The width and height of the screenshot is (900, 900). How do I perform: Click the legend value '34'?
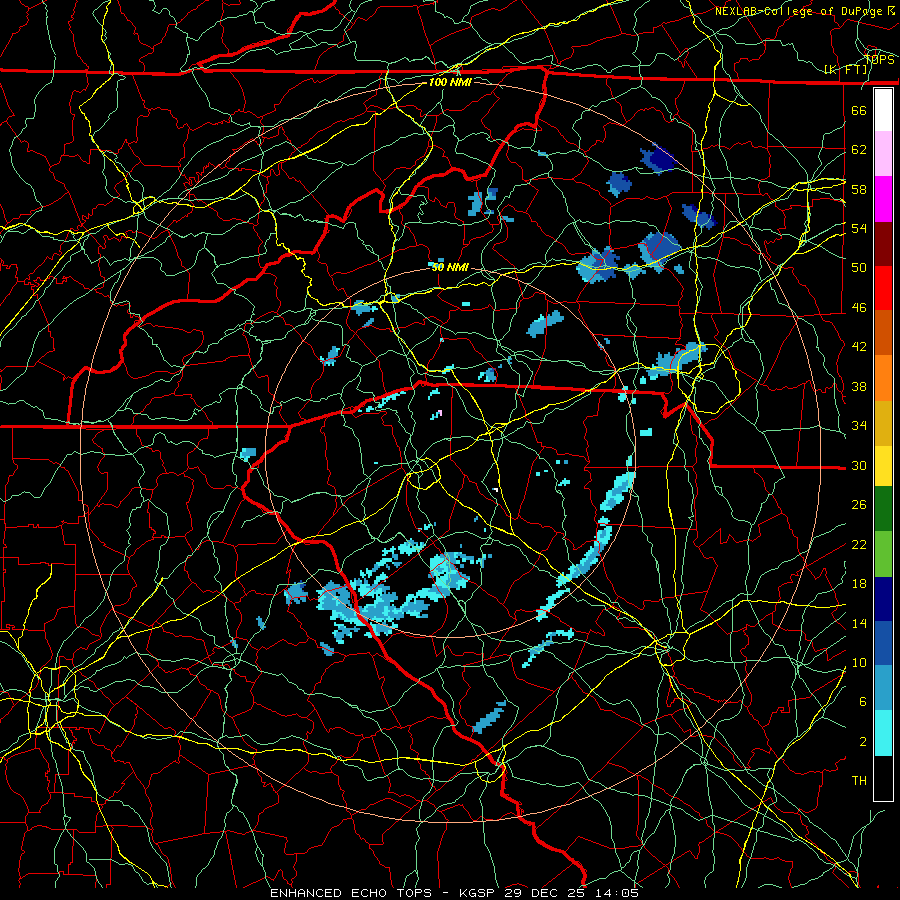(x=859, y=426)
